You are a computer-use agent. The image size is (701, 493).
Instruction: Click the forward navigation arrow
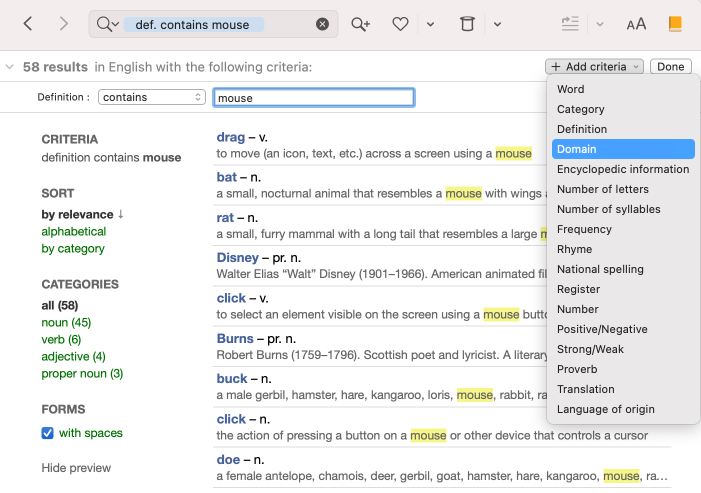[x=64, y=24]
